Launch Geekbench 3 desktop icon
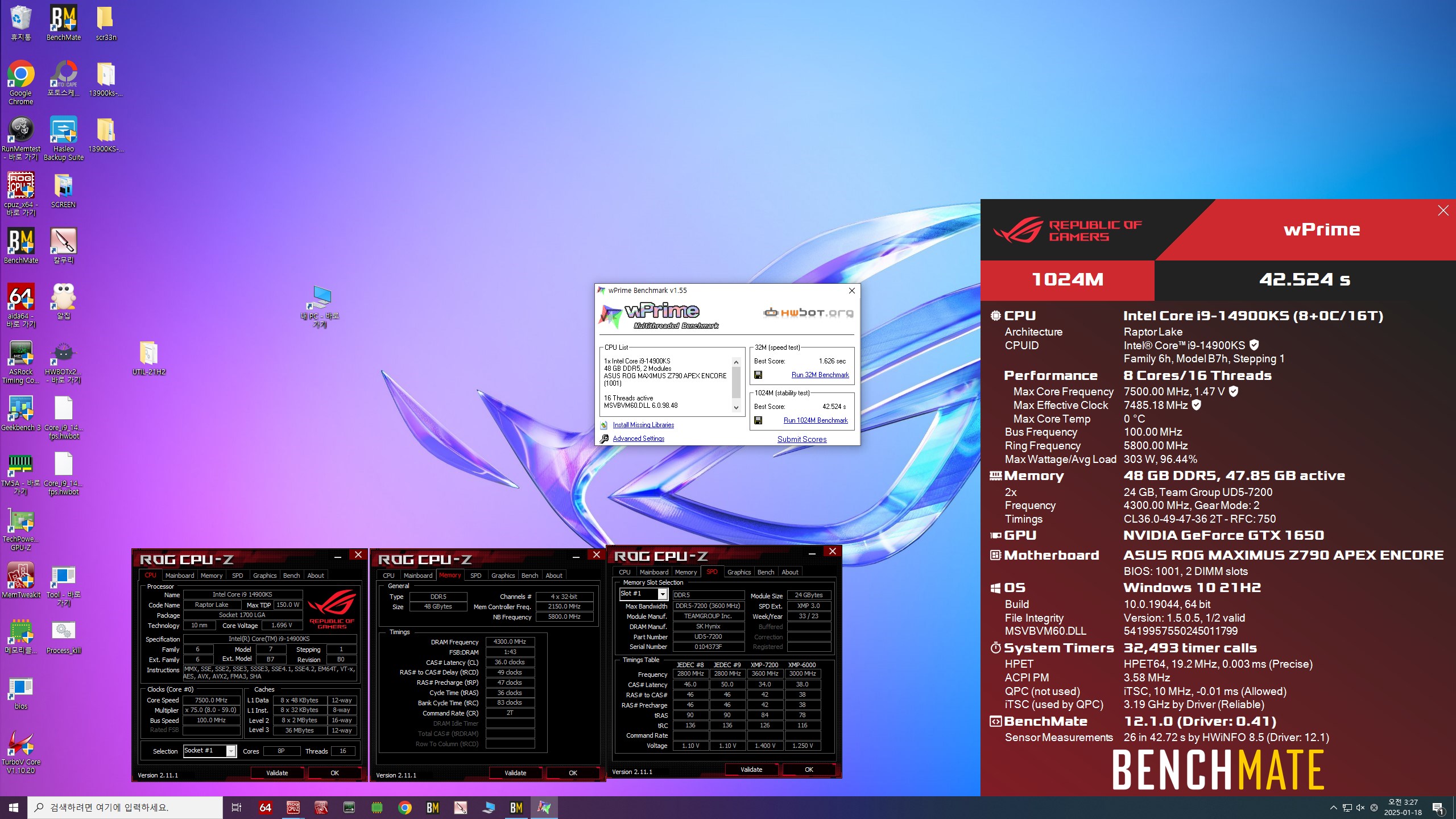Viewport: 1456px width, 819px height. 20,413
